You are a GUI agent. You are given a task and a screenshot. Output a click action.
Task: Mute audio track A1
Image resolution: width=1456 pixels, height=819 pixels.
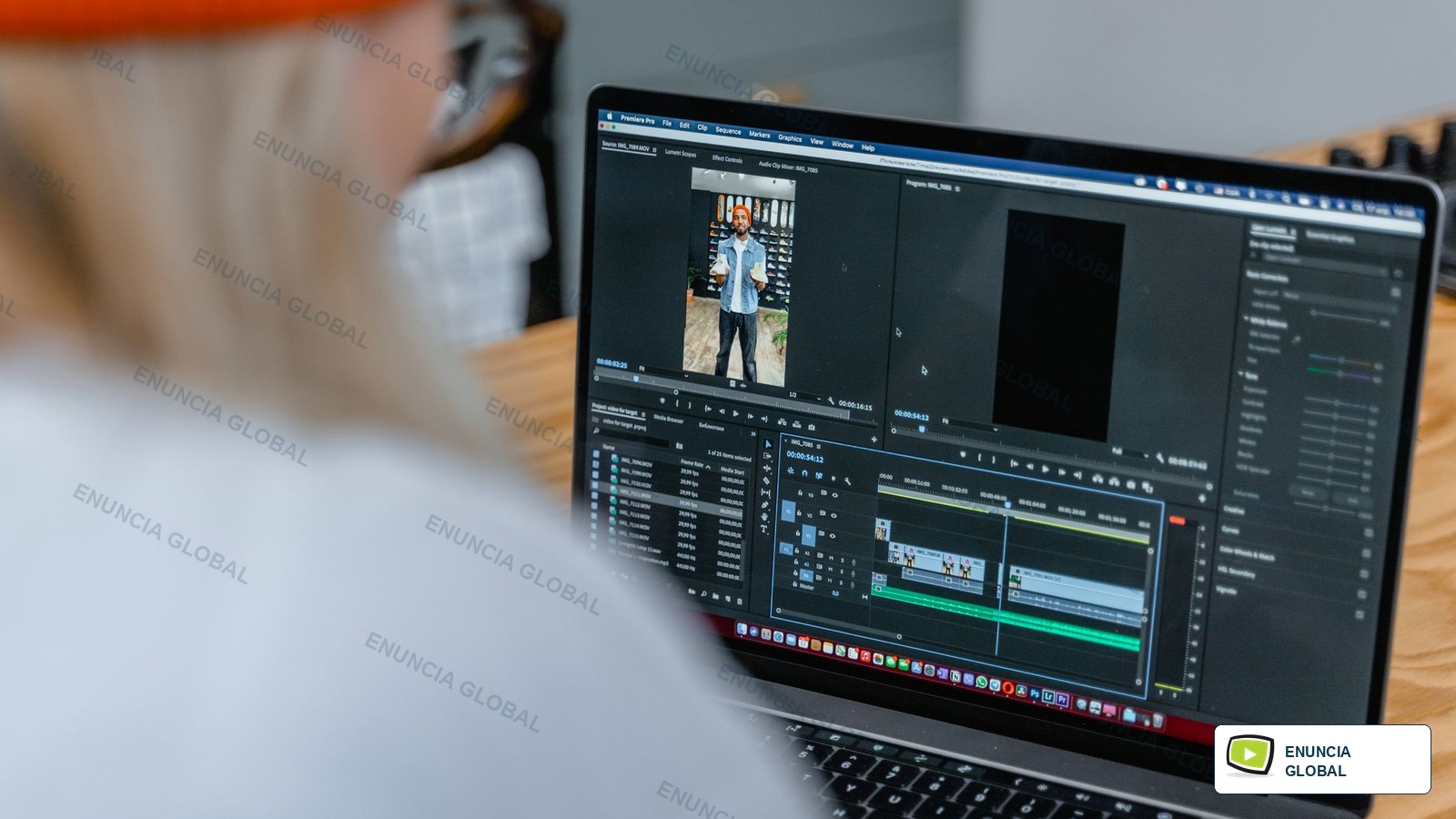(x=831, y=558)
